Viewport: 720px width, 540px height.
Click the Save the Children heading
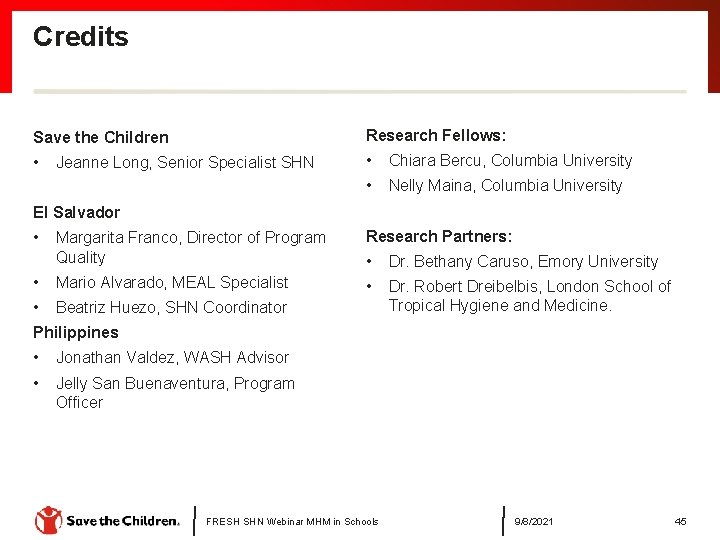pyautogui.click(x=101, y=137)
